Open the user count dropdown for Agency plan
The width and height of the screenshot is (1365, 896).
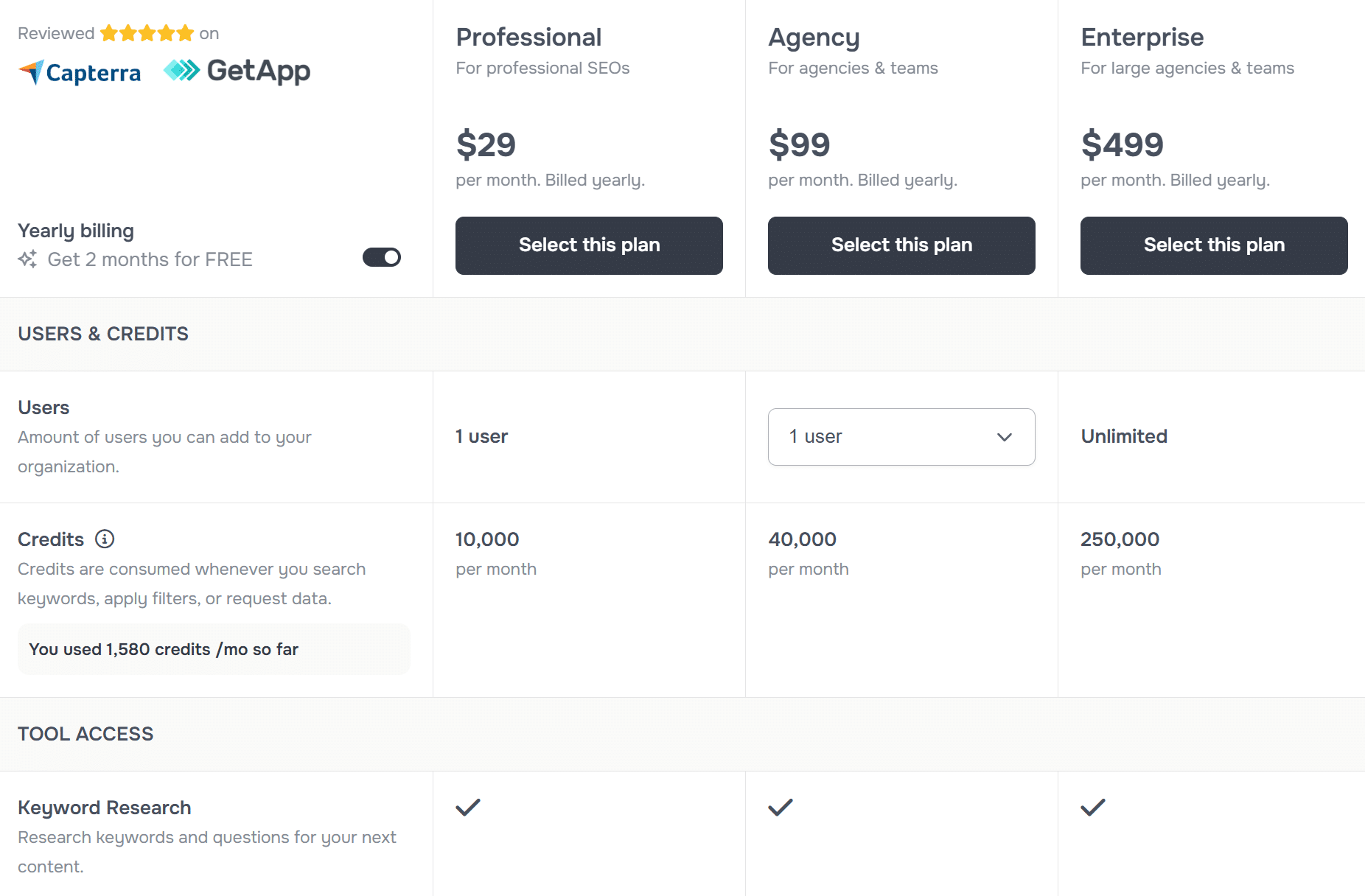click(901, 437)
